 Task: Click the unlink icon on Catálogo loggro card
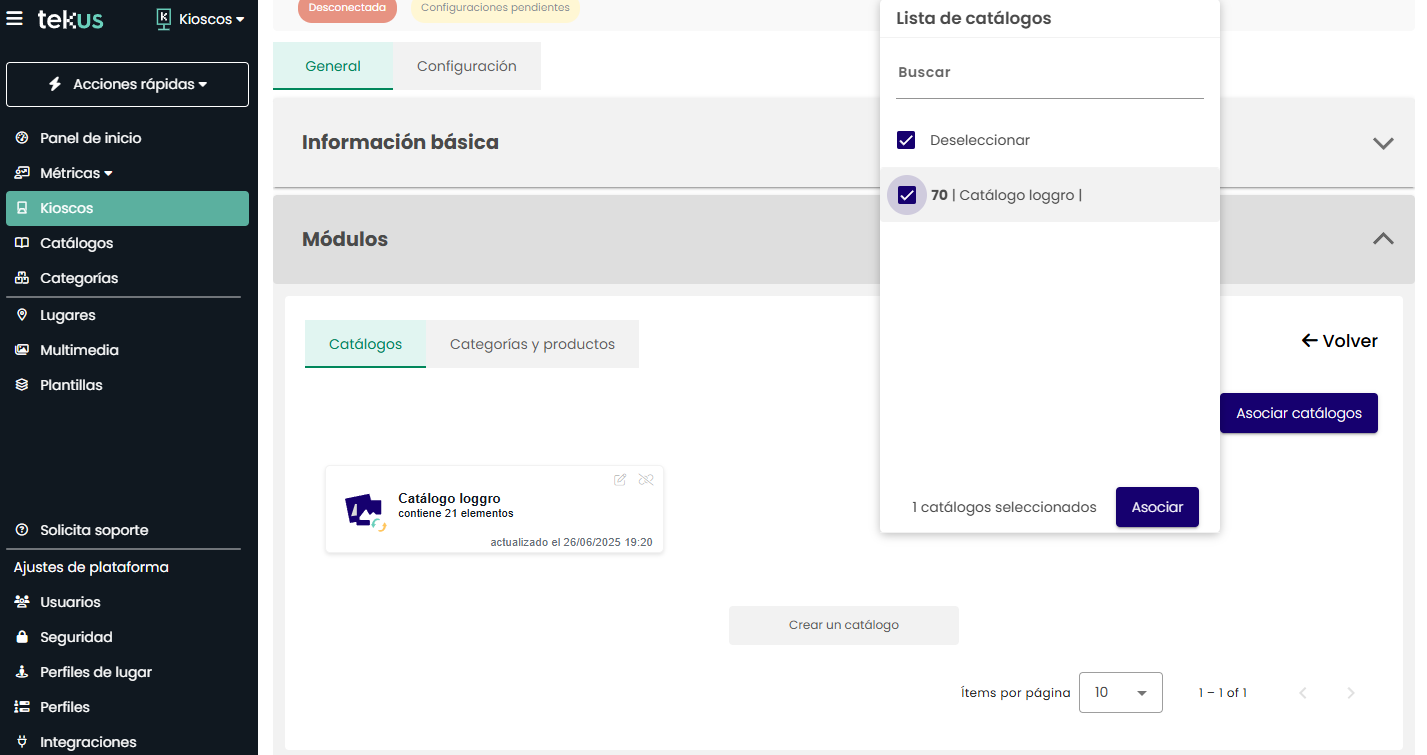(646, 480)
